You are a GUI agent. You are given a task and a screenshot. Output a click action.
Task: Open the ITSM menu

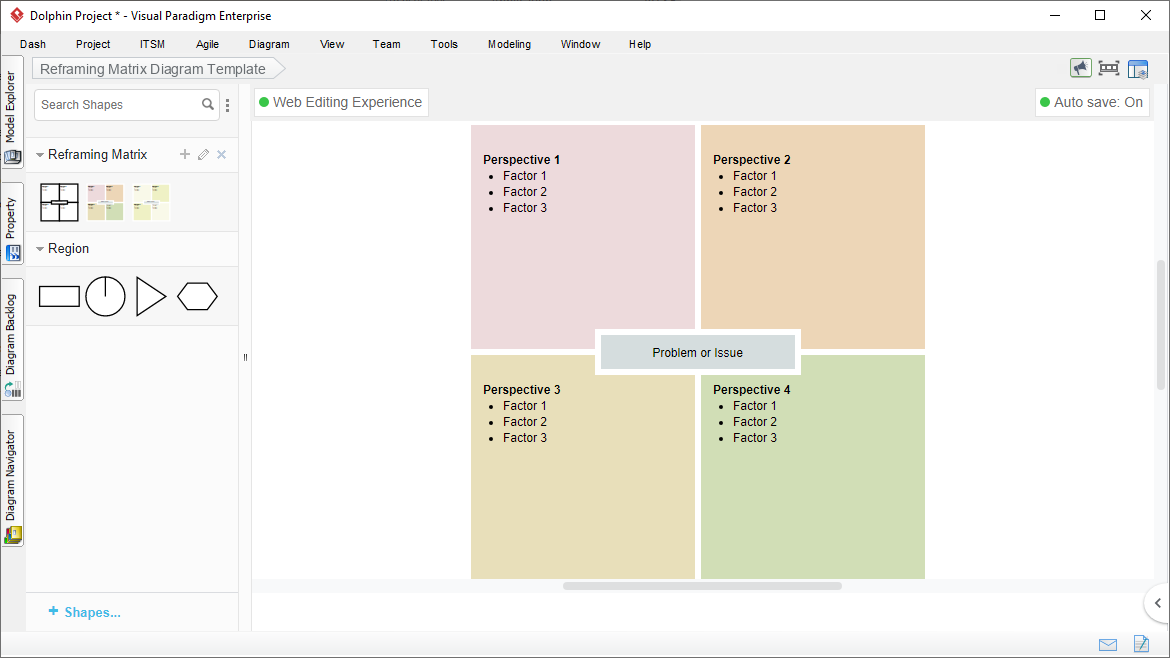point(152,44)
